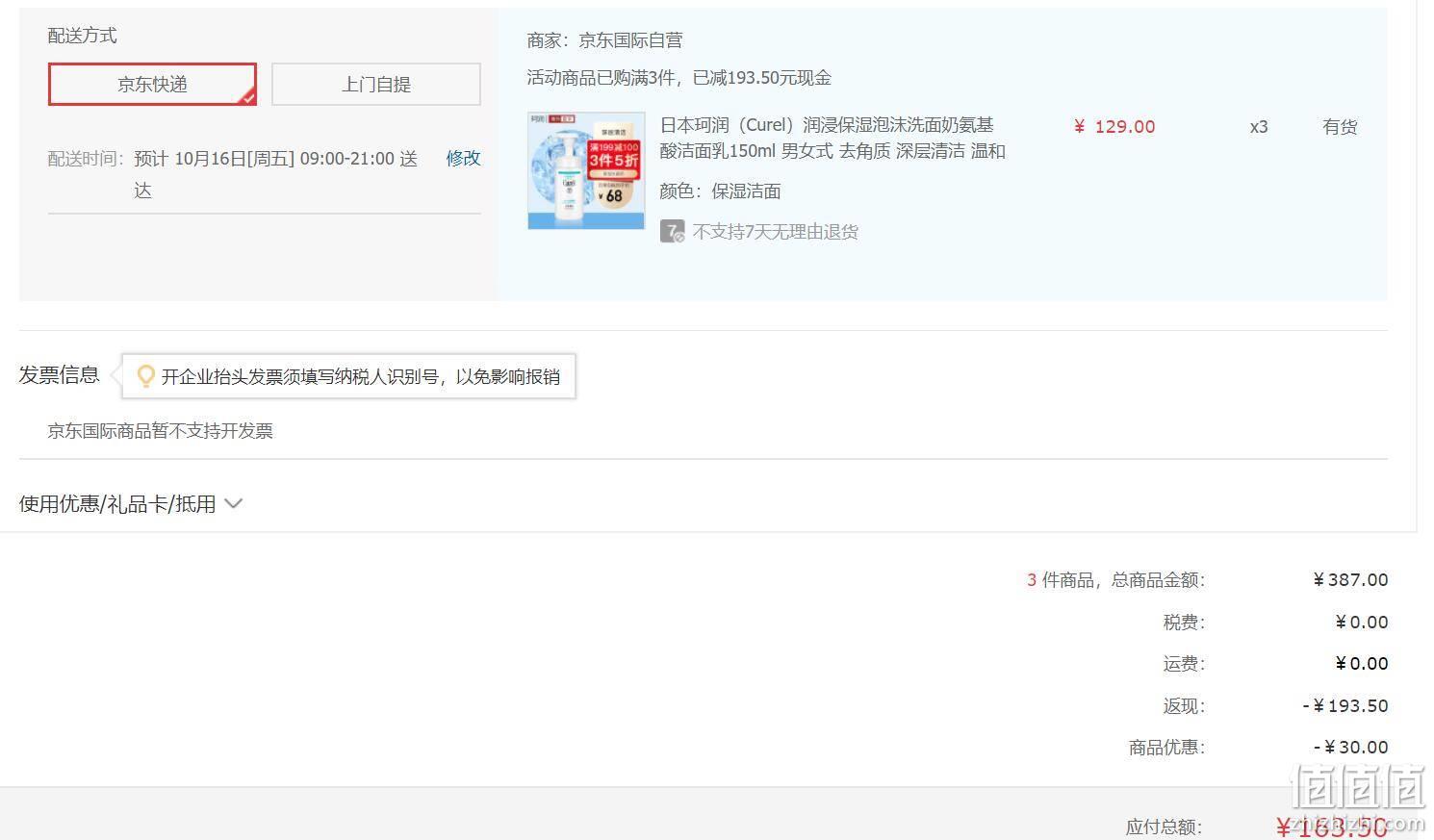Open the Curel cleanser product thumbnail
The height and width of the screenshot is (840, 1434).
click(586, 171)
